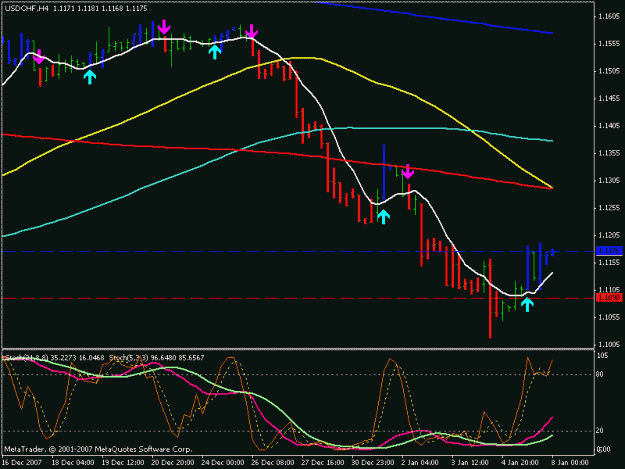Click the 'Stoch(21,8,8)' indicator label

27,358
